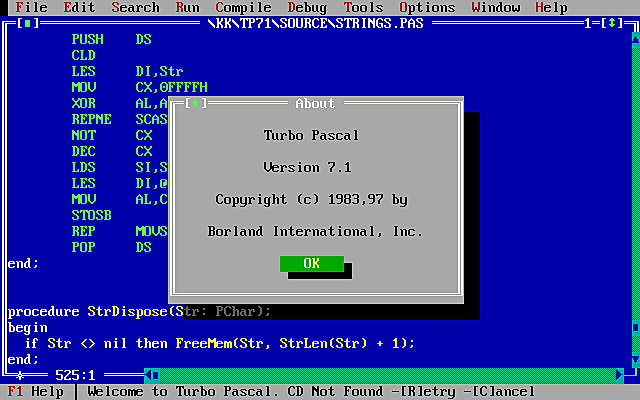Open the File menu
This screenshot has height=400, width=640.
pyautogui.click(x=31, y=7)
